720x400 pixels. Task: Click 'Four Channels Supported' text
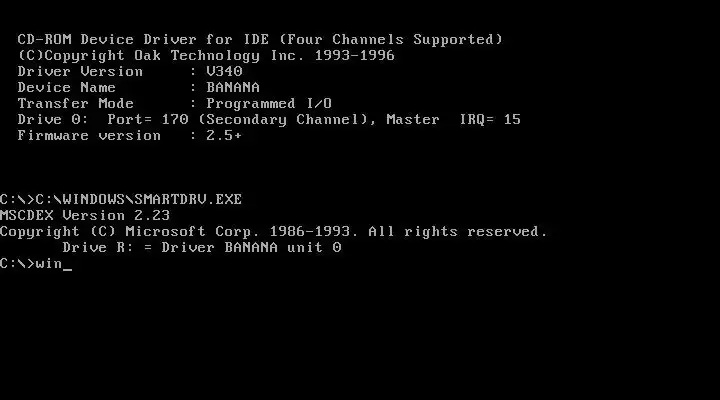[391, 39]
